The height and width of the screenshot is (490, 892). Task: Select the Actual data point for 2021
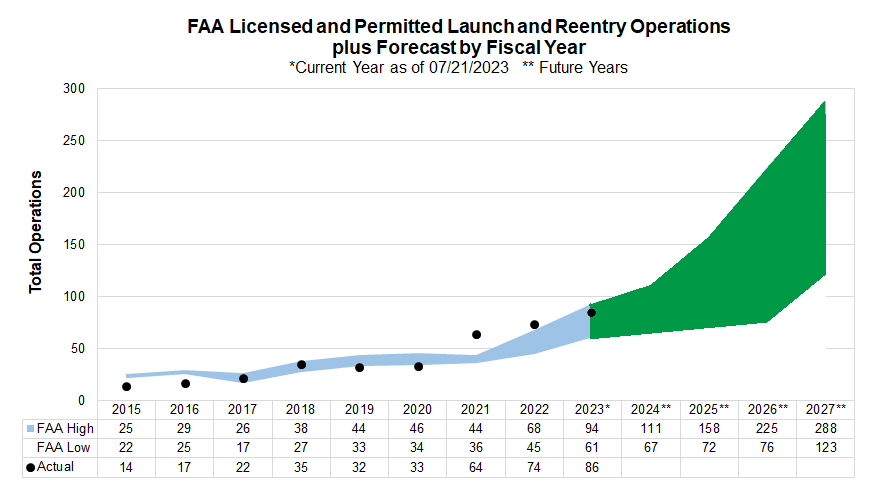(477, 335)
